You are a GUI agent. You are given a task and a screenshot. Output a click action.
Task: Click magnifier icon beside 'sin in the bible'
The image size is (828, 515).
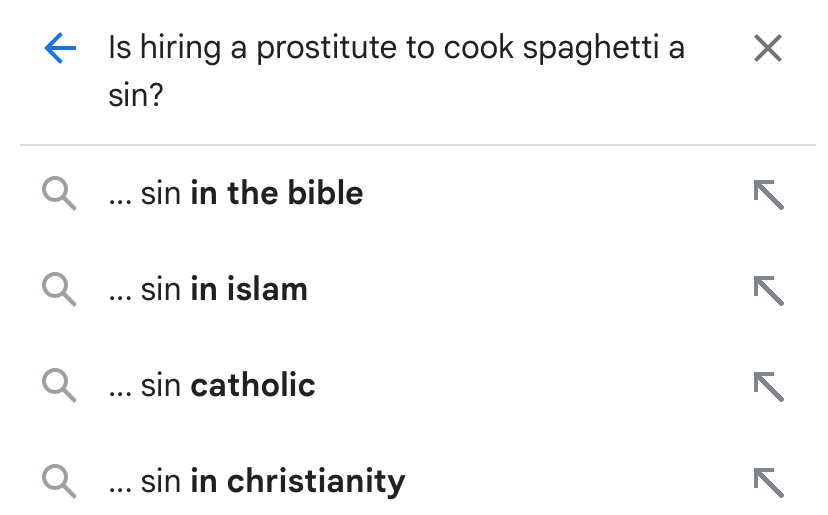click(59, 194)
